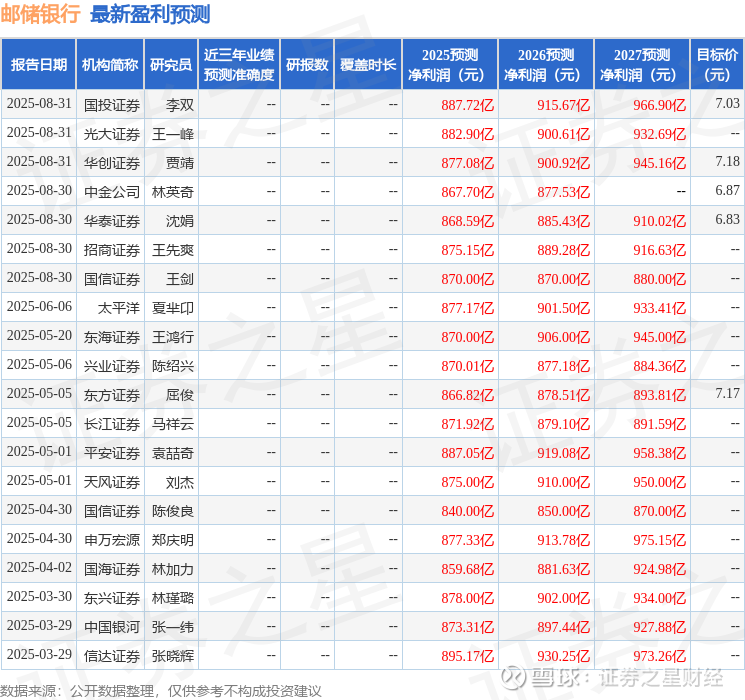Click 兴业证券 institution cell
The image size is (745, 700).
point(112,366)
